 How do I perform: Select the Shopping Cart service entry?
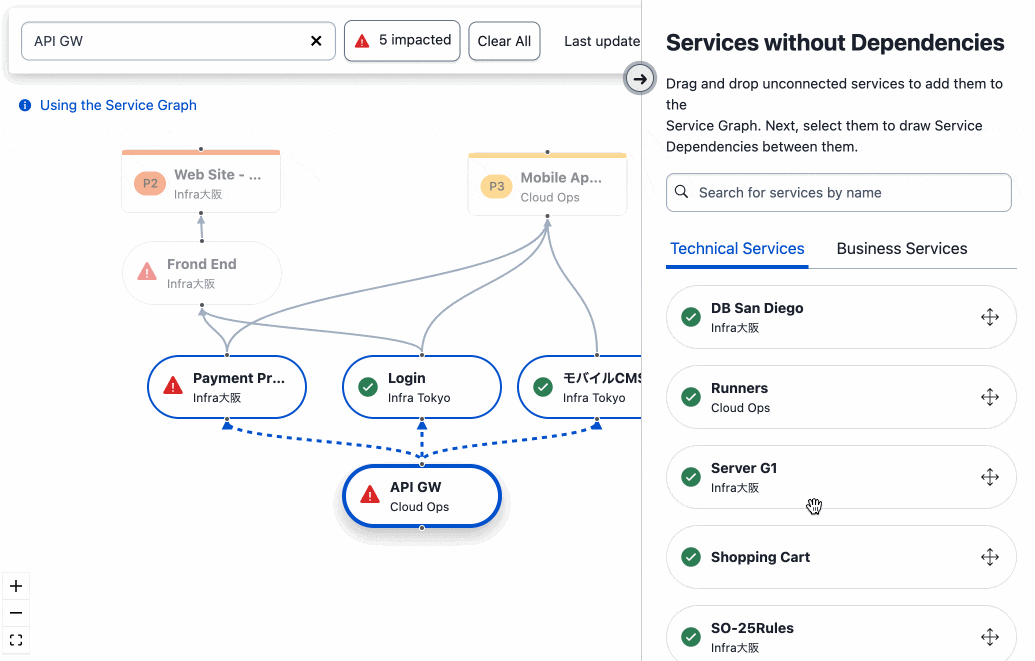[x=838, y=557]
